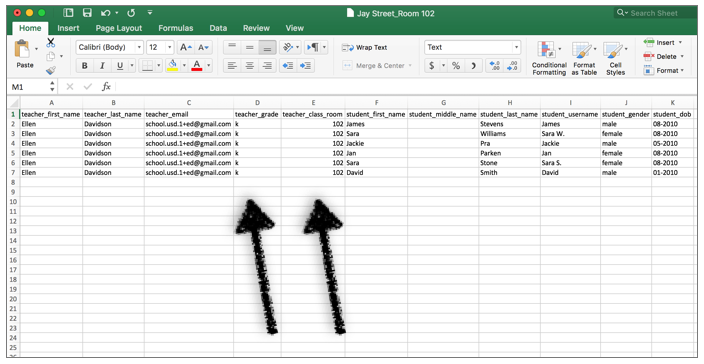The height and width of the screenshot is (364, 704).
Task: Click the percent style icon
Action: (456, 66)
